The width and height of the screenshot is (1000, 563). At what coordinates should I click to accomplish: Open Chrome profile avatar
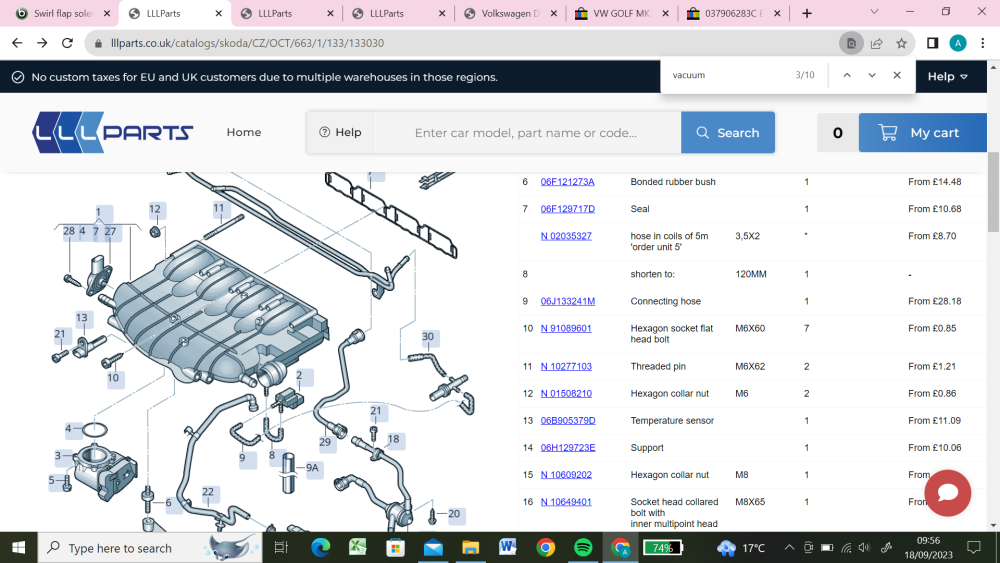tap(957, 43)
